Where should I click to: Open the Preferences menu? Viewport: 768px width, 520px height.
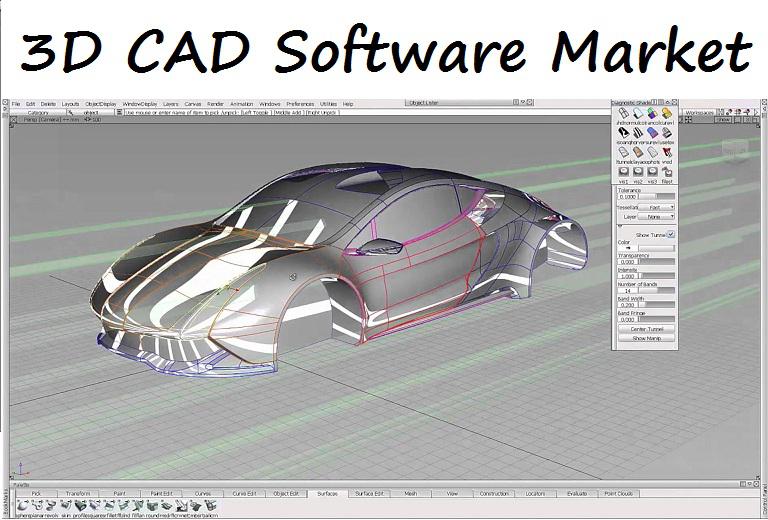[x=300, y=104]
